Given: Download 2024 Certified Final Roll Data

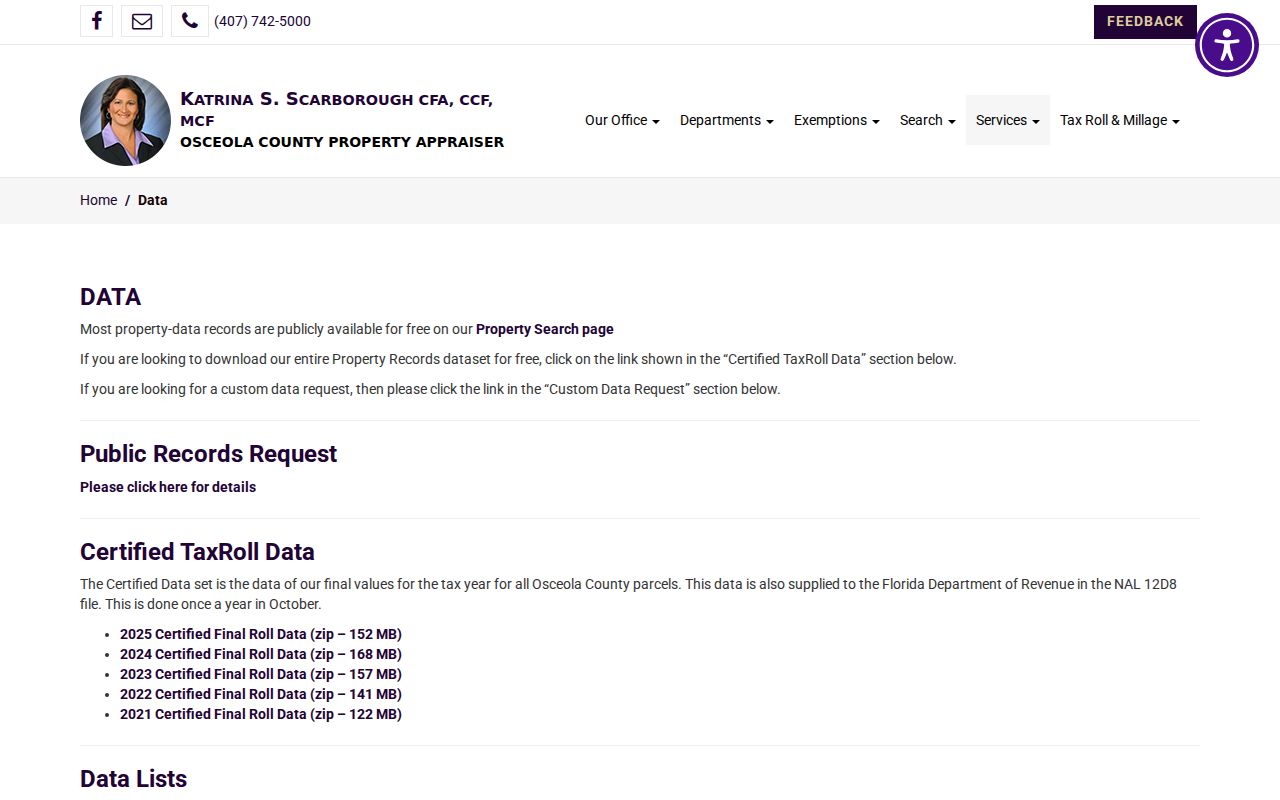Looking at the screenshot, I should [x=261, y=654].
